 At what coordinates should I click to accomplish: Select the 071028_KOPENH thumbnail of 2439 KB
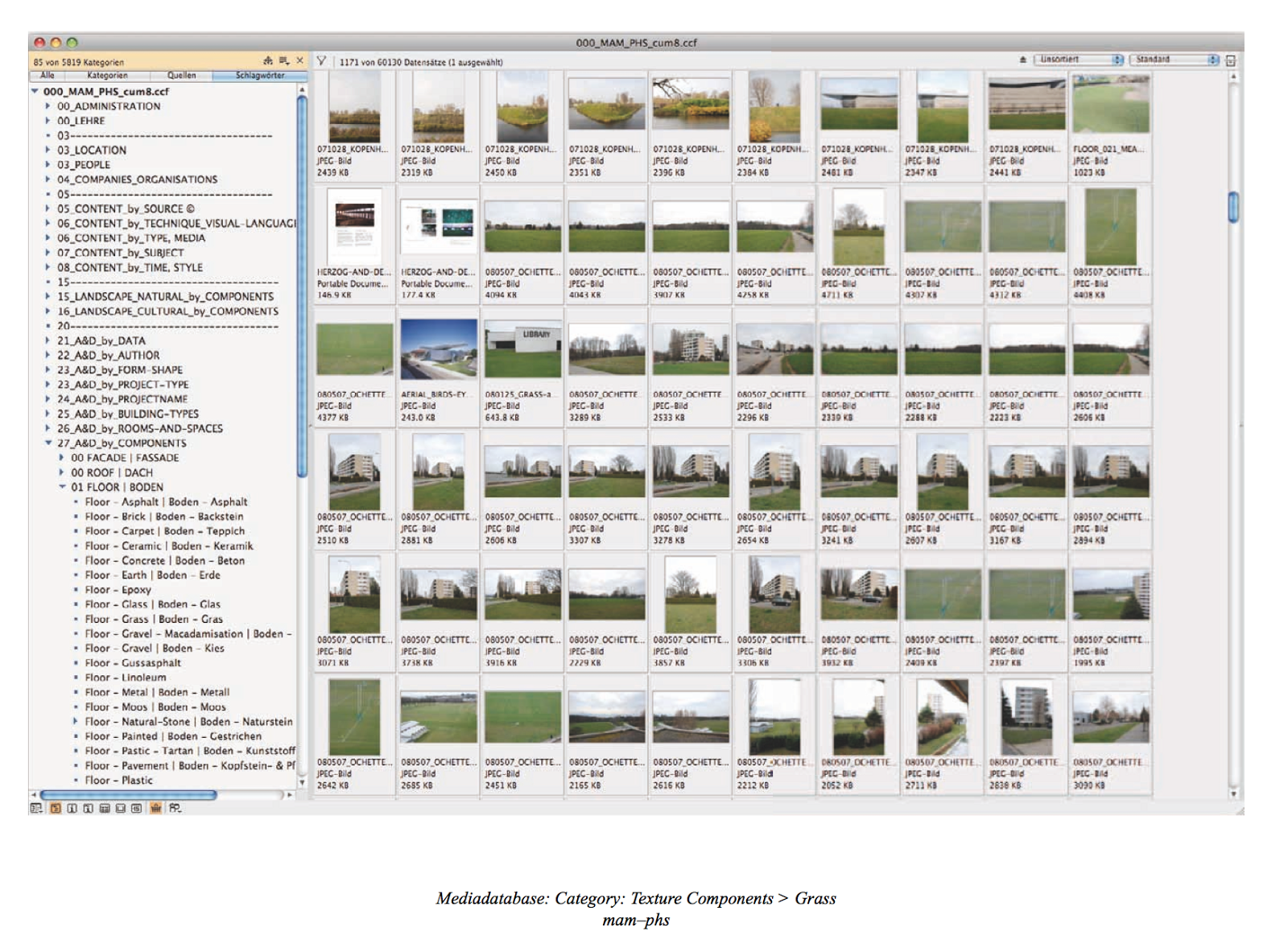point(354,106)
